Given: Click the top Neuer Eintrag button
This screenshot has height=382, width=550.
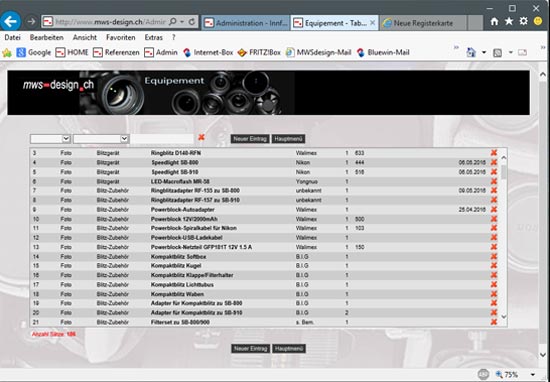Looking at the screenshot, I should (250, 139).
